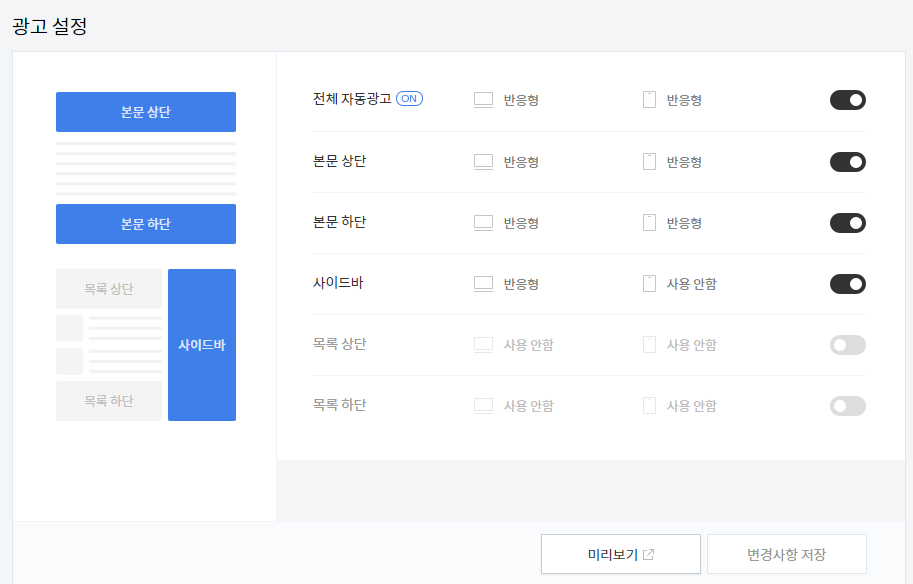913x584 pixels.
Task: Open desktop 반응형 setting for 전체 자동광고
Action: click(x=521, y=100)
